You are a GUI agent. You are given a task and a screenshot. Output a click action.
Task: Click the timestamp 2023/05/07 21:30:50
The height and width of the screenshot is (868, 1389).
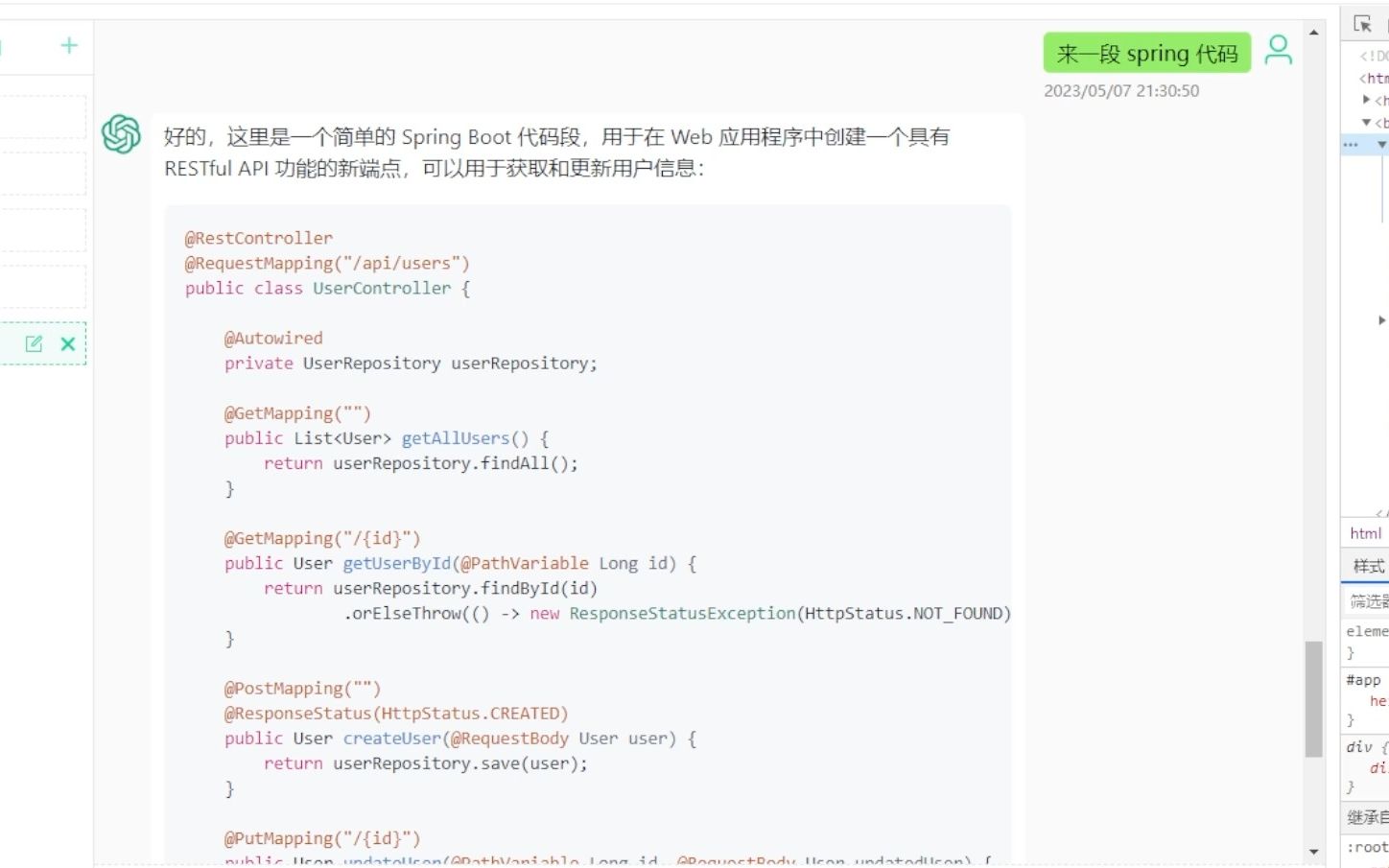tap(1121, 91)
